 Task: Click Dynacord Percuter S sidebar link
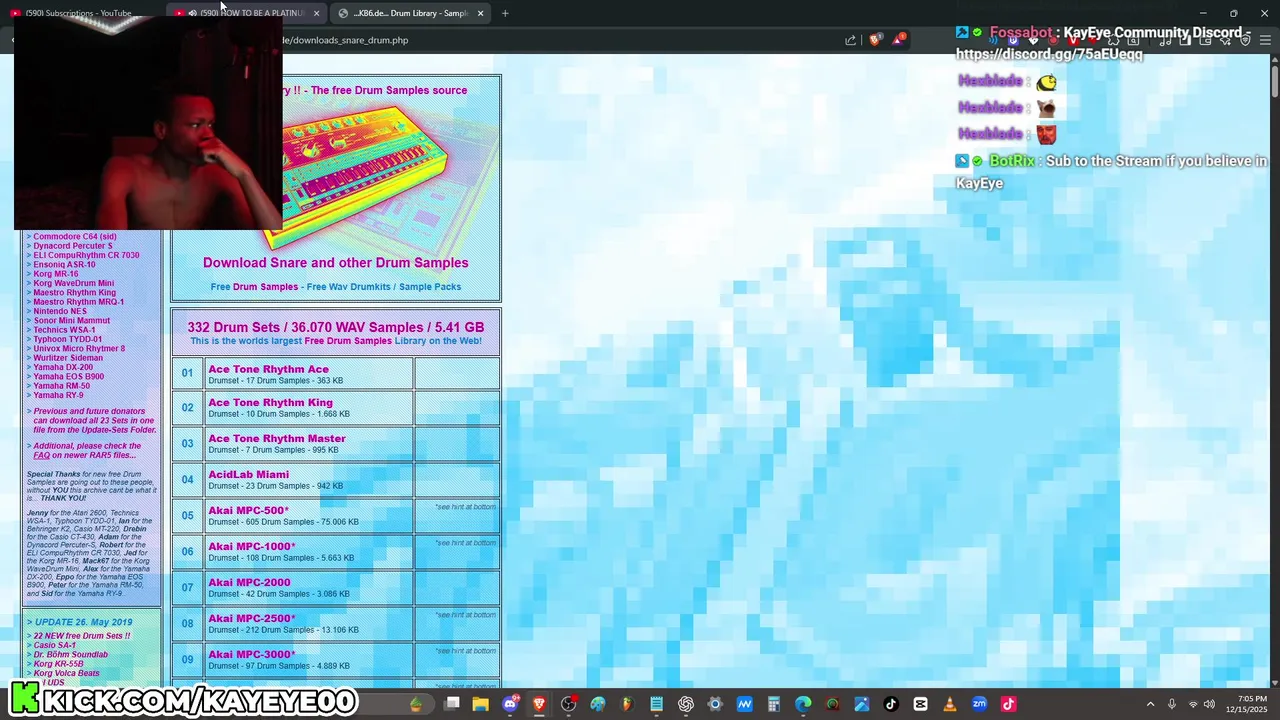73,246
